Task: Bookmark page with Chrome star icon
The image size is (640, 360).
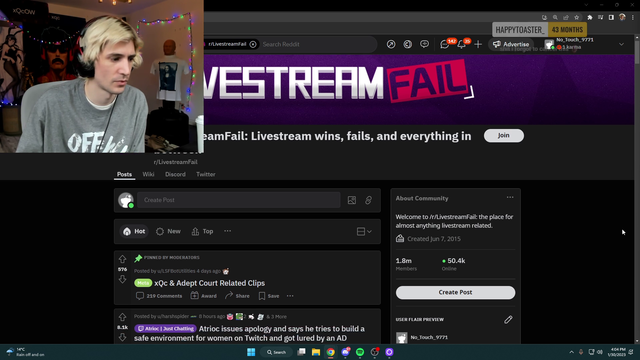Action: coord(577,17)
